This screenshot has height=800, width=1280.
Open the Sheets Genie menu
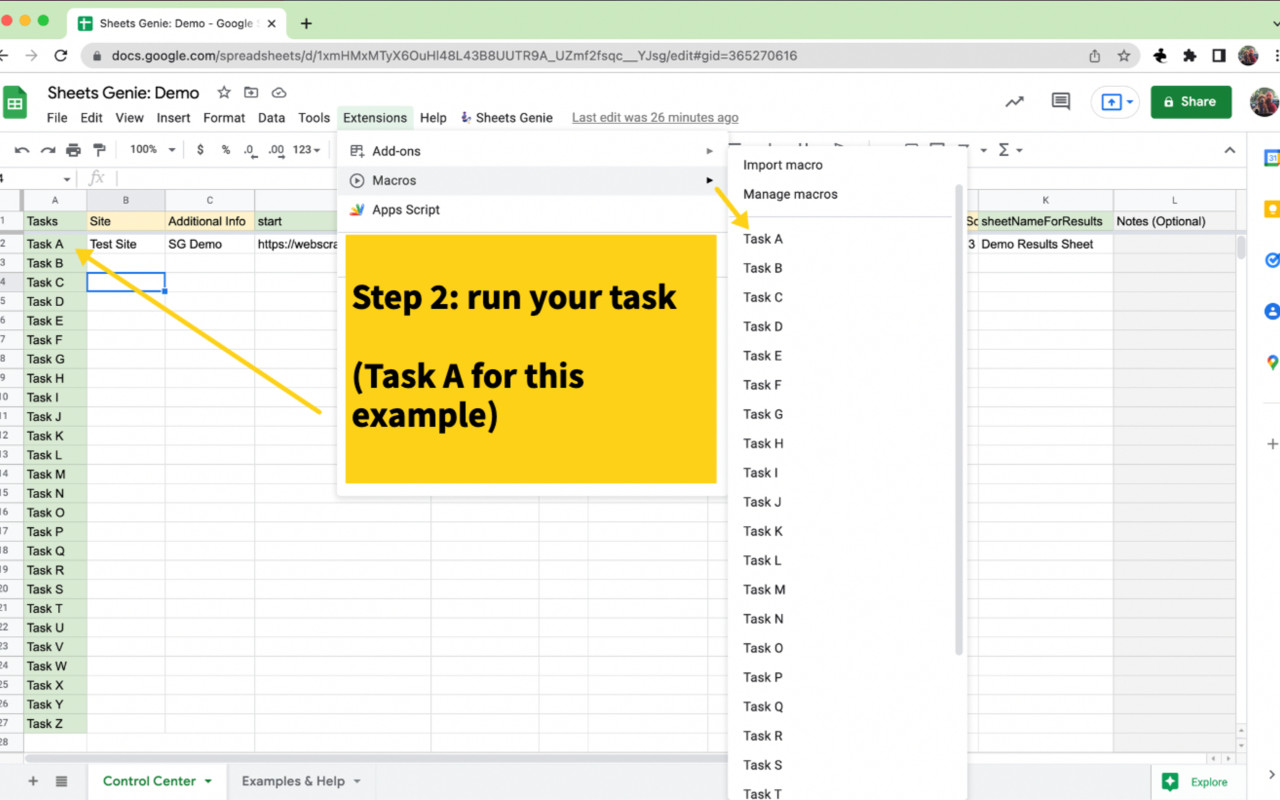pos(506,117)
